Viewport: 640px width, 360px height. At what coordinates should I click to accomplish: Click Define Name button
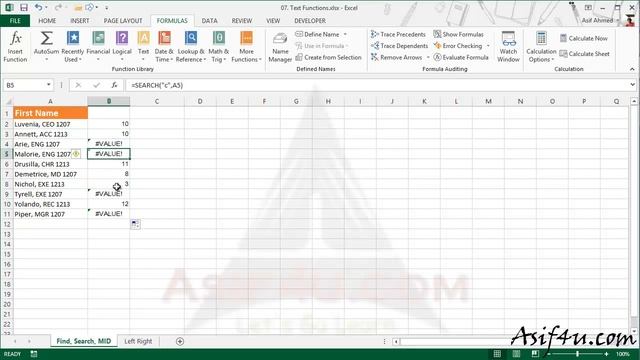click(318, 34)
